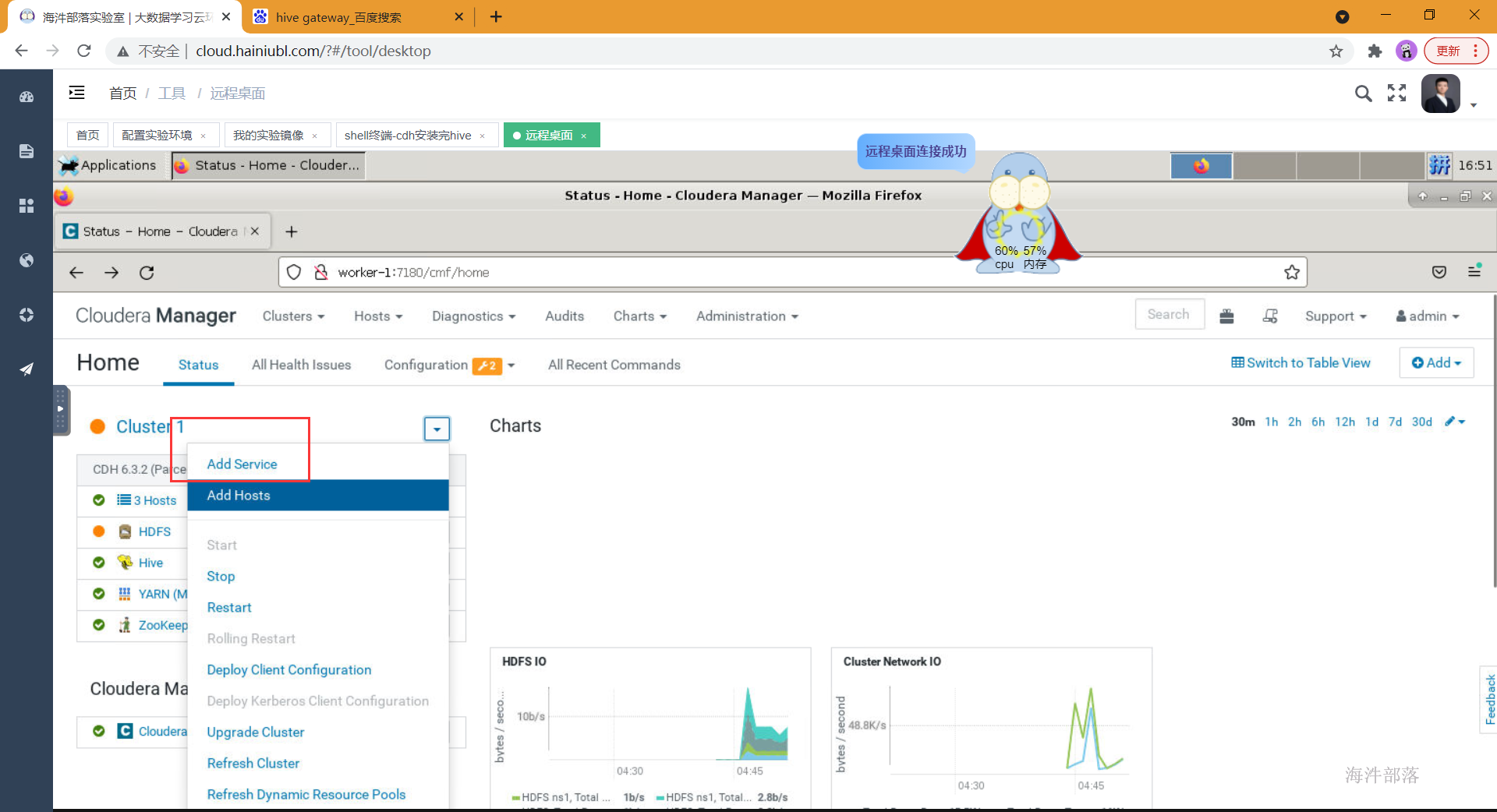
Task: Toggle the sidebar collapse hamburger icon
Action: [76, 93]
